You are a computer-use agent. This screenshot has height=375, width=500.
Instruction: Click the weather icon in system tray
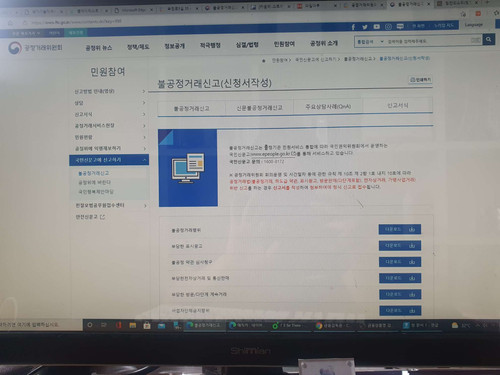[x=455, y=325]
